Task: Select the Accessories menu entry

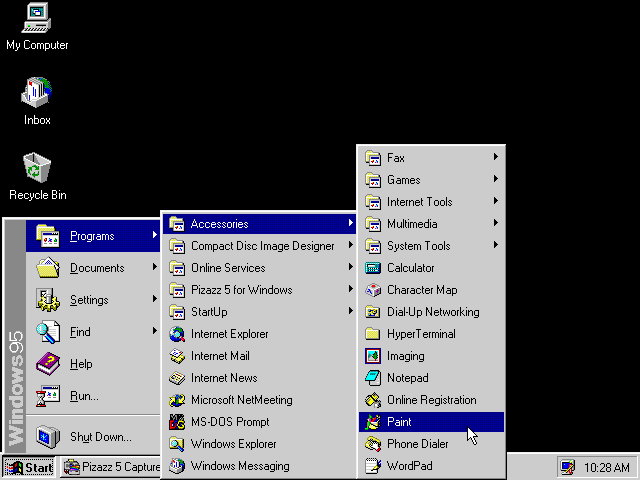Action: pyautogui.click(x=259, y=224)
